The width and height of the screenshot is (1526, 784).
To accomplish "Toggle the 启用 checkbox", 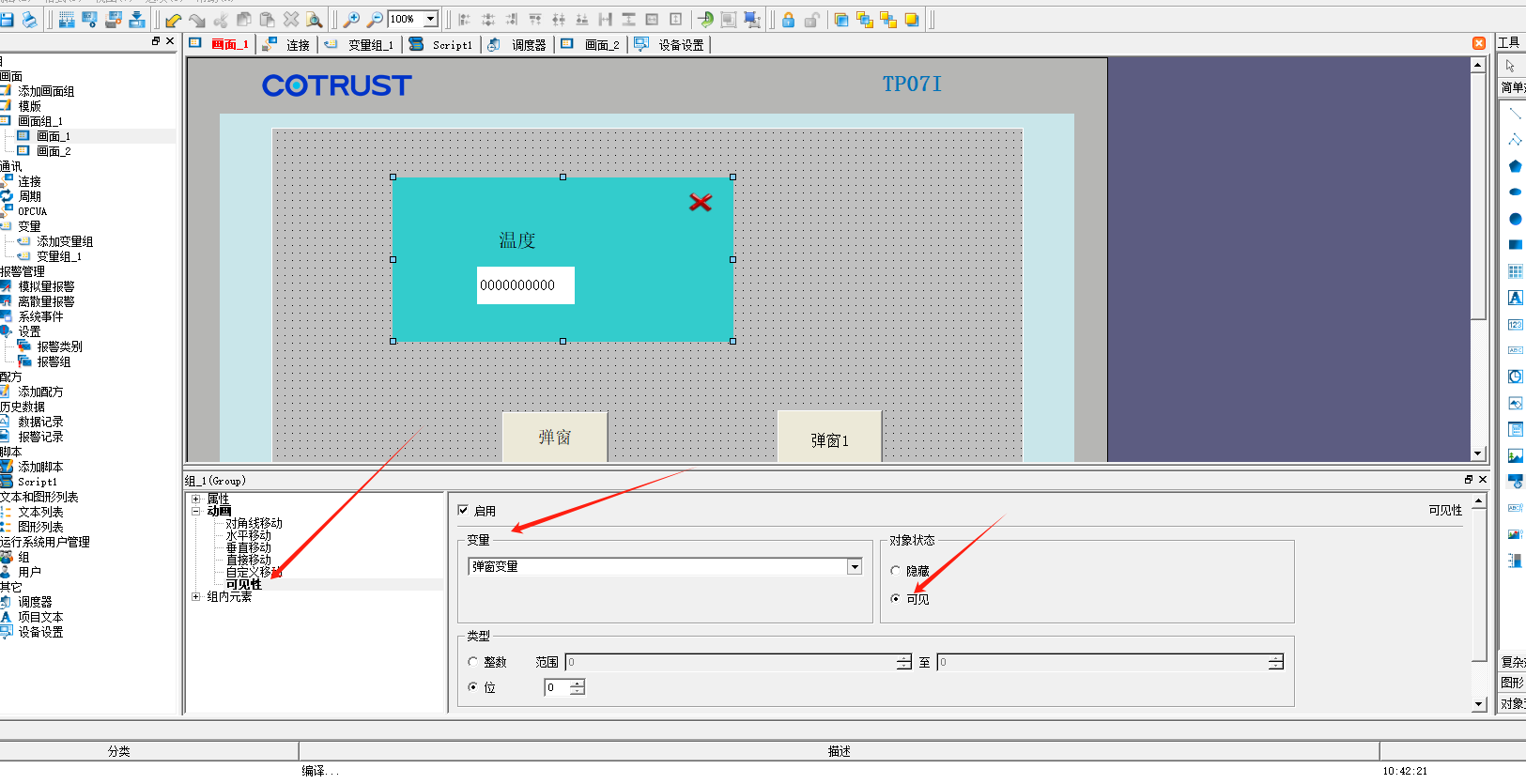I will [x=463, y=510].
